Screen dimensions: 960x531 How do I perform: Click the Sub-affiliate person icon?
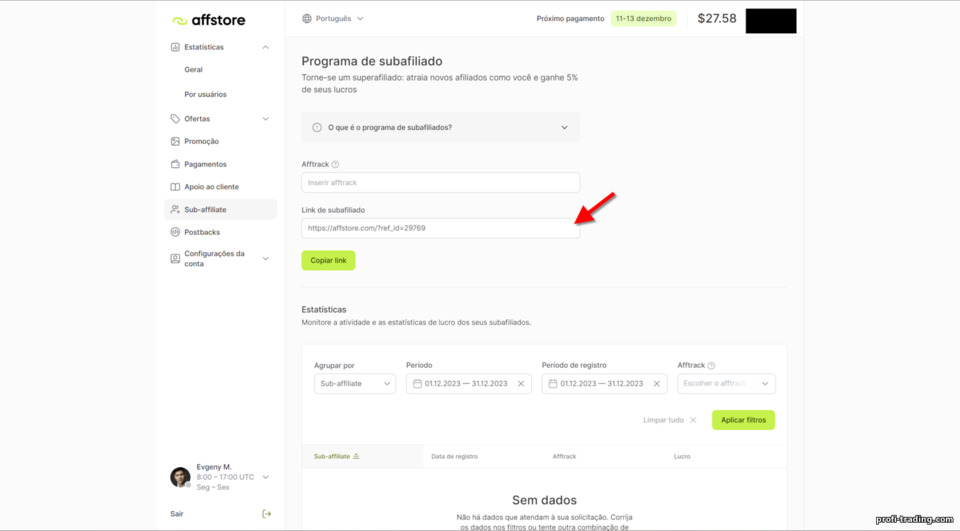point(175,209)
